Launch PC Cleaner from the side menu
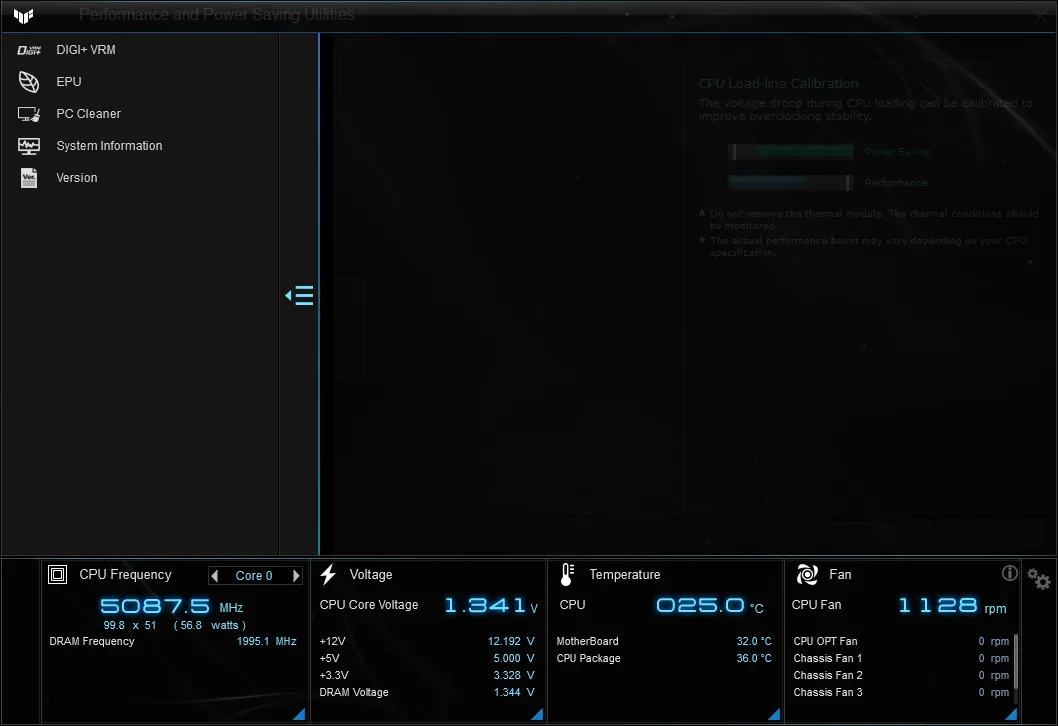 coord(88,114)
